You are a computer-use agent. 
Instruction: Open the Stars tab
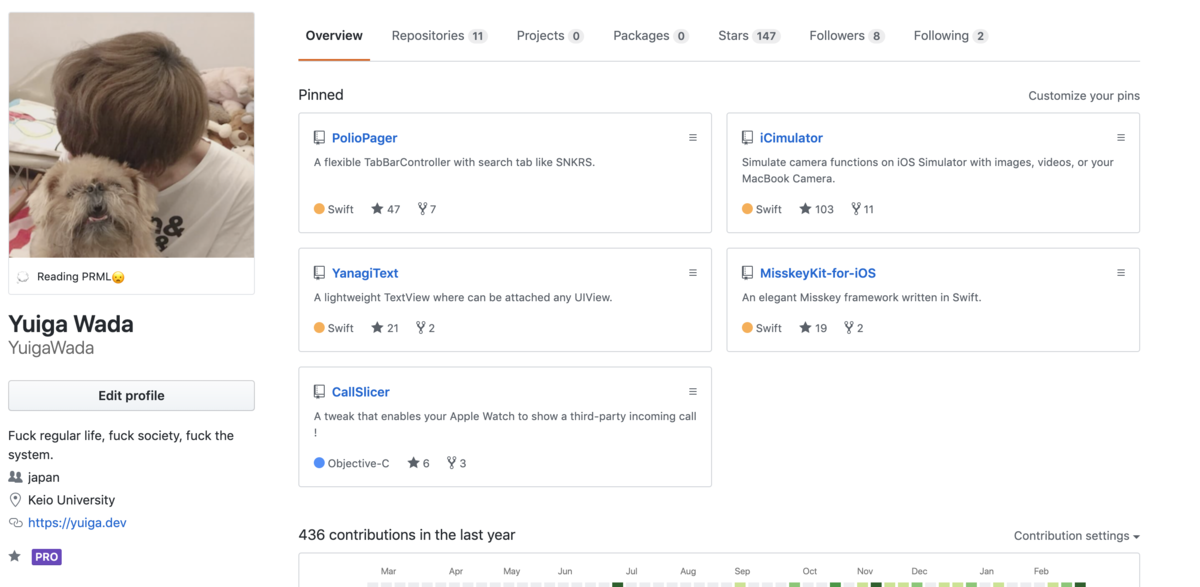point(749,36)
